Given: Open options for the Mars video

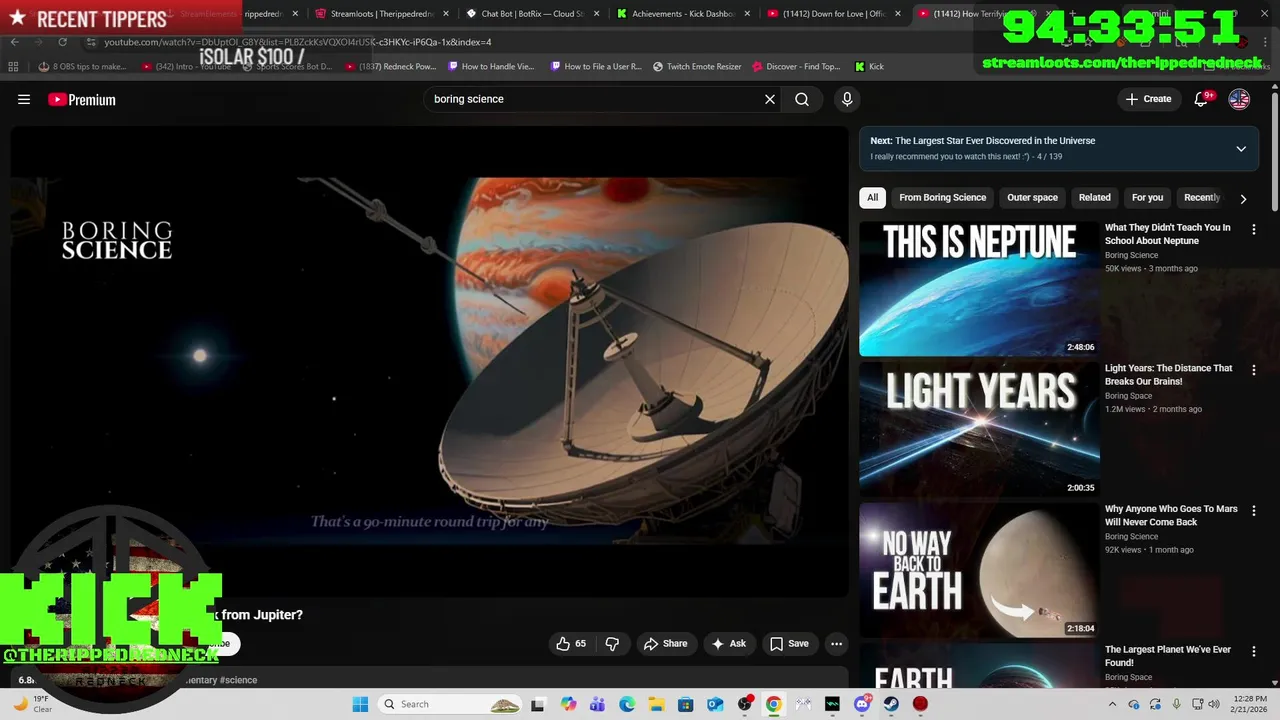Looking at the screenshot, I should [1254, 510].
